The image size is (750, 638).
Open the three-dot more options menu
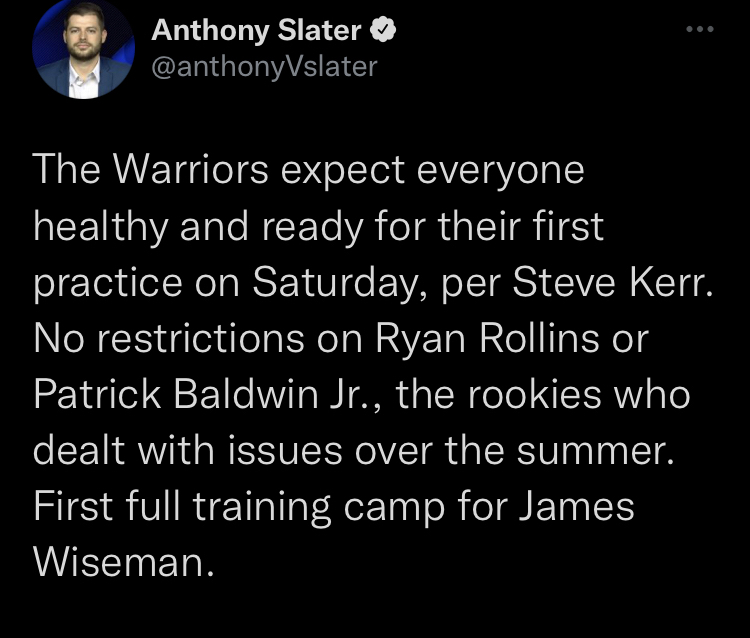[700, 29]
